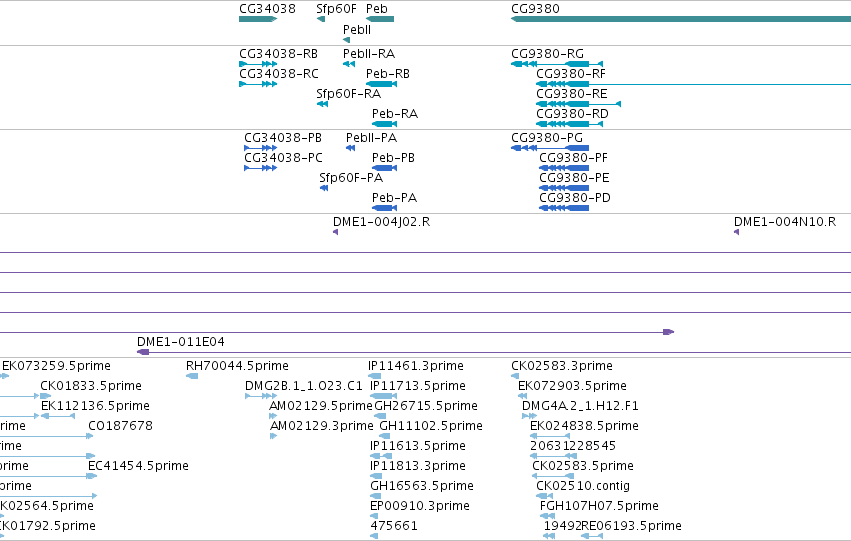The image size is (851, 541).
Task: Select transcript Peb-RB
Action: pyautogui.click(x=381, y=84)
